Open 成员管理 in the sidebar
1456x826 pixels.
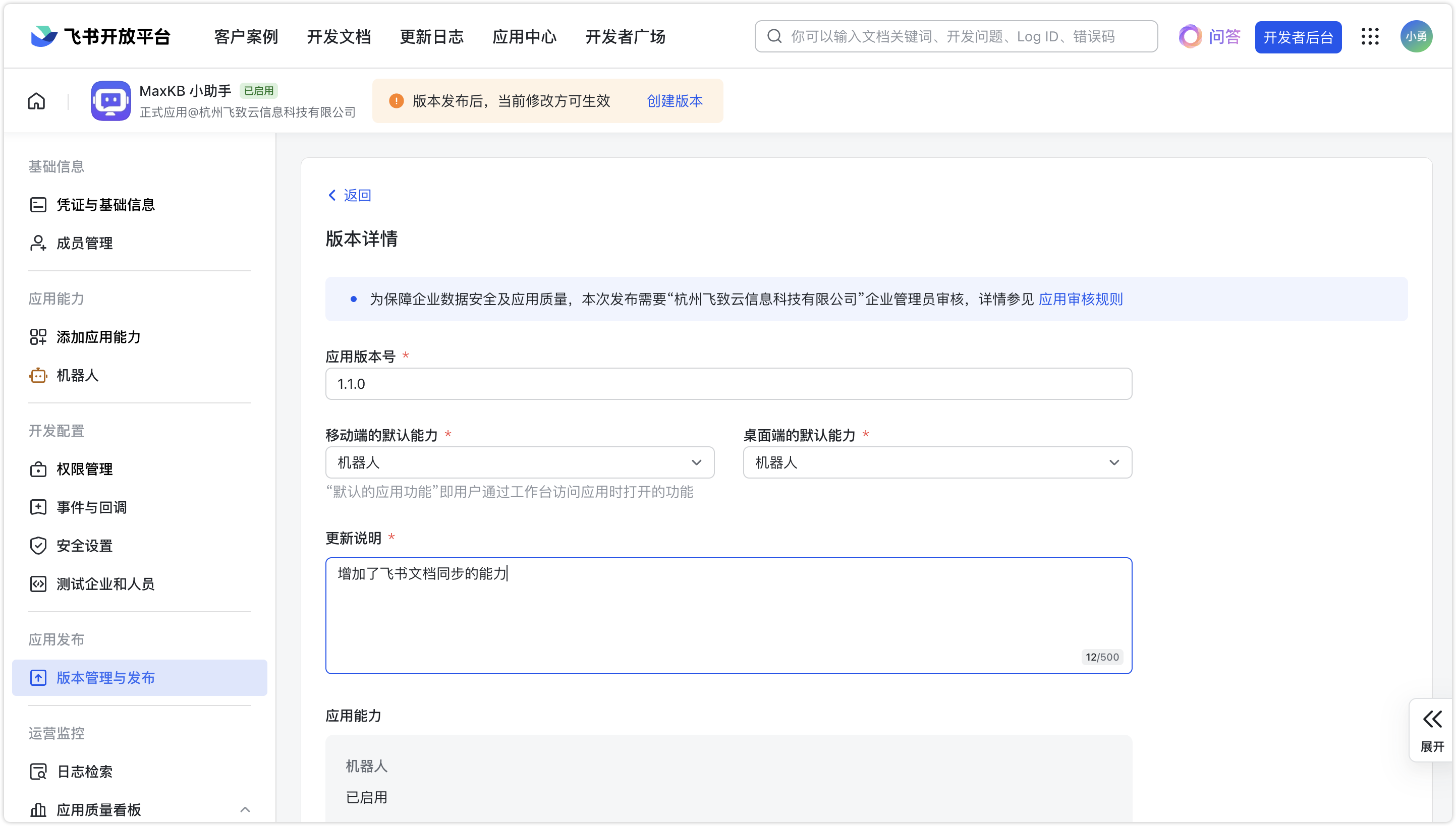[84, 242]
